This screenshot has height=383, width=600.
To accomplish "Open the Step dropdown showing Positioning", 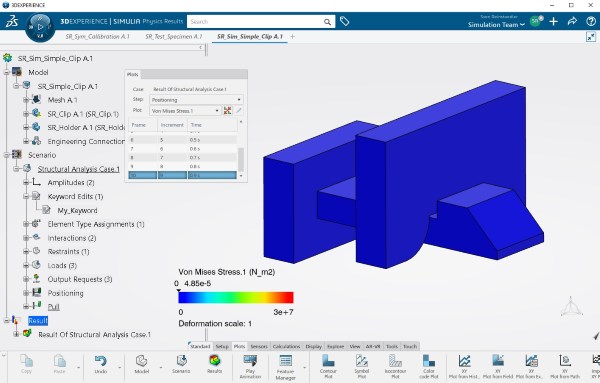I will (196, 99).
